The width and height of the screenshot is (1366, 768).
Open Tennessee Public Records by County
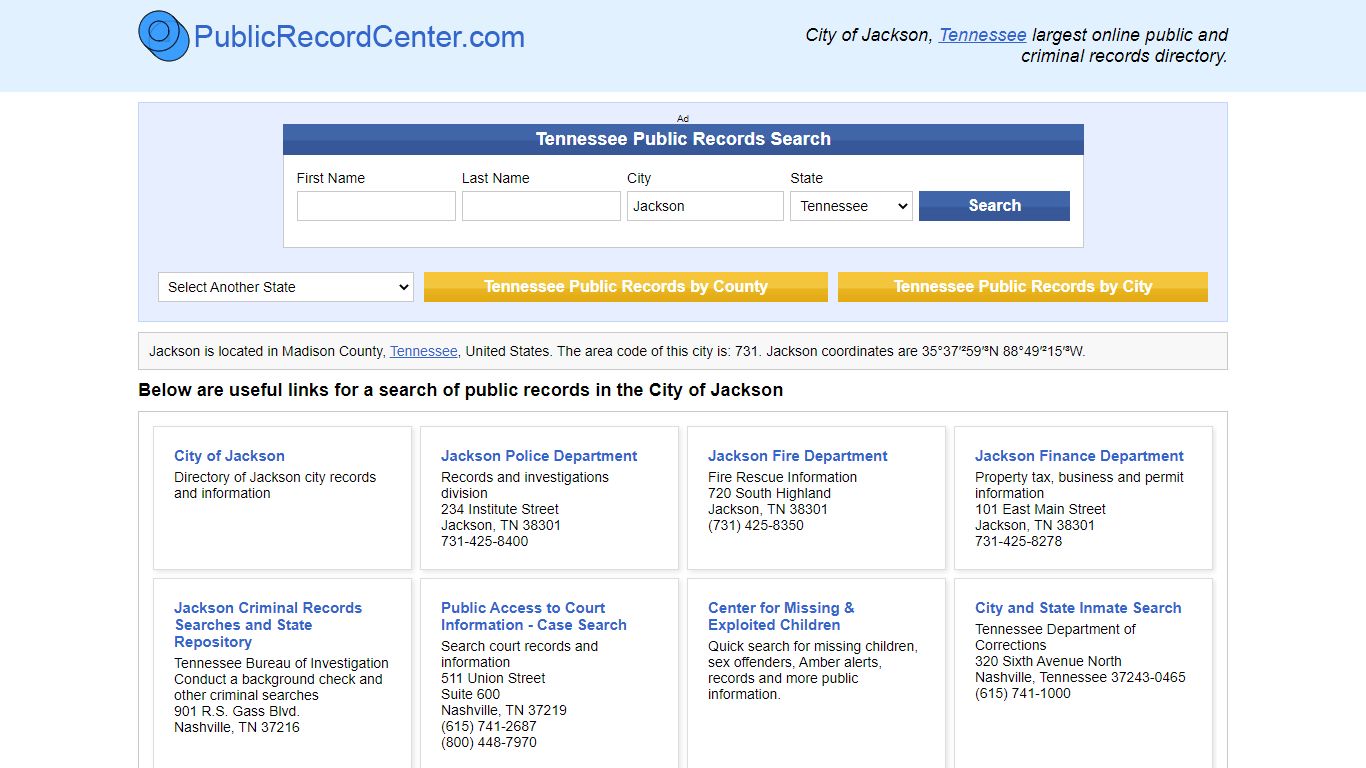(626, 287)
